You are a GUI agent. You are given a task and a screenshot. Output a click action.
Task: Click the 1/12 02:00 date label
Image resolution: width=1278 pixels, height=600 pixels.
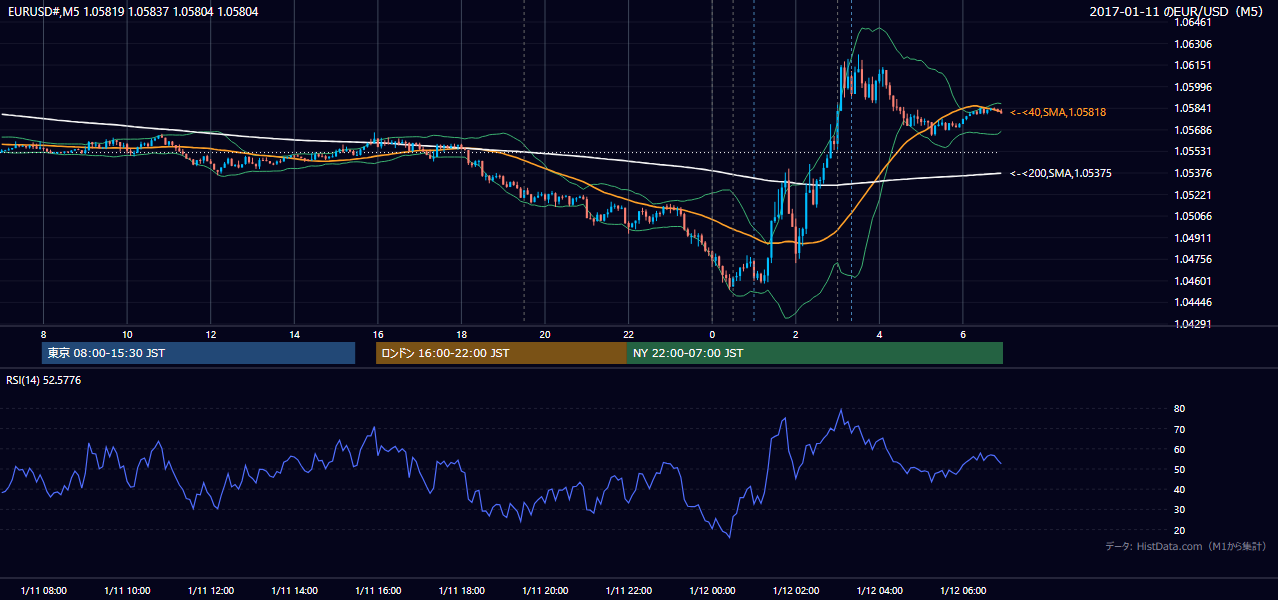795,590
